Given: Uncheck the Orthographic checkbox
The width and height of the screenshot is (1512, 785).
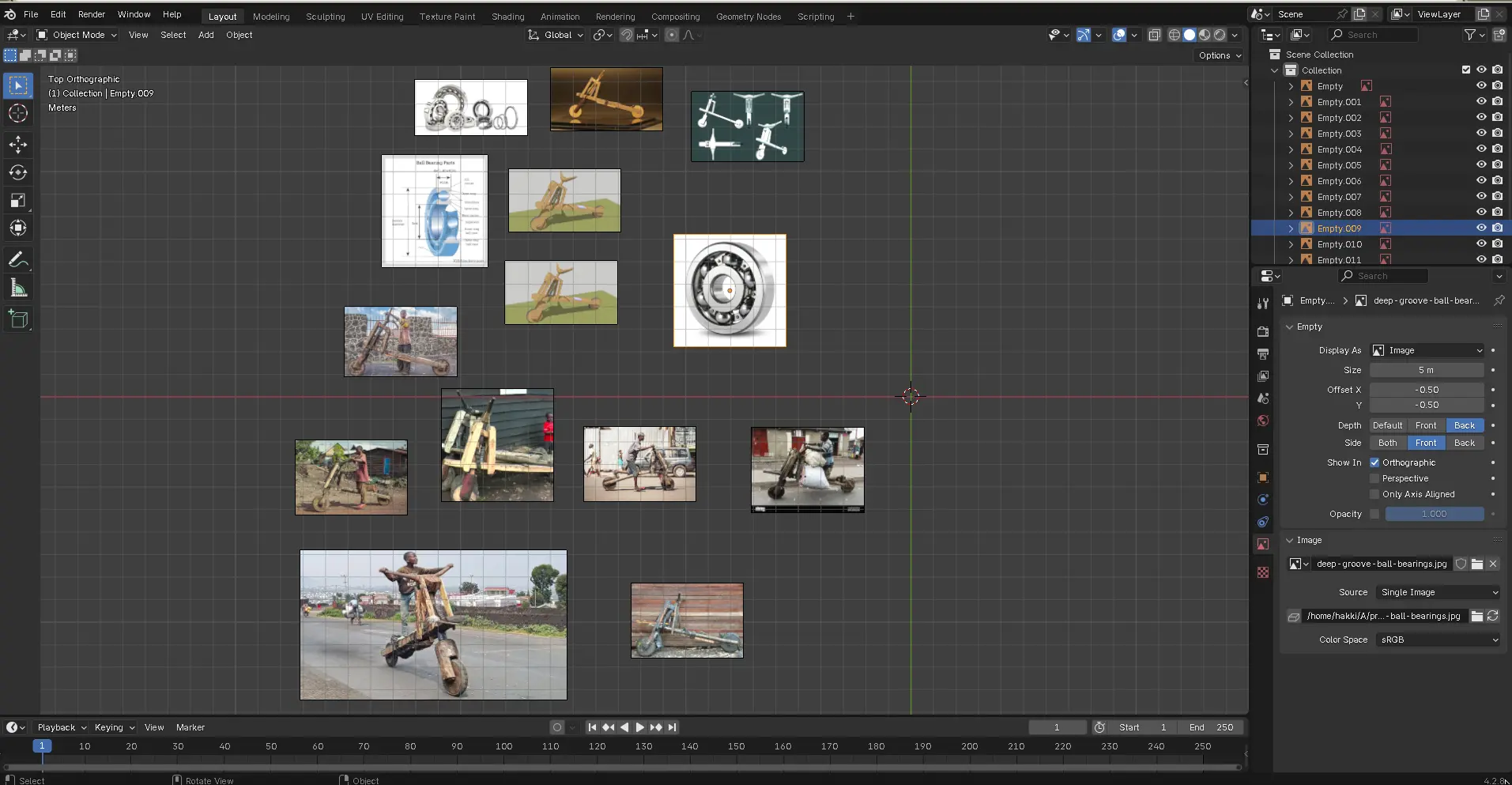Looking at the screenshot, I should pyautogui.click(x=1374, y=462).
